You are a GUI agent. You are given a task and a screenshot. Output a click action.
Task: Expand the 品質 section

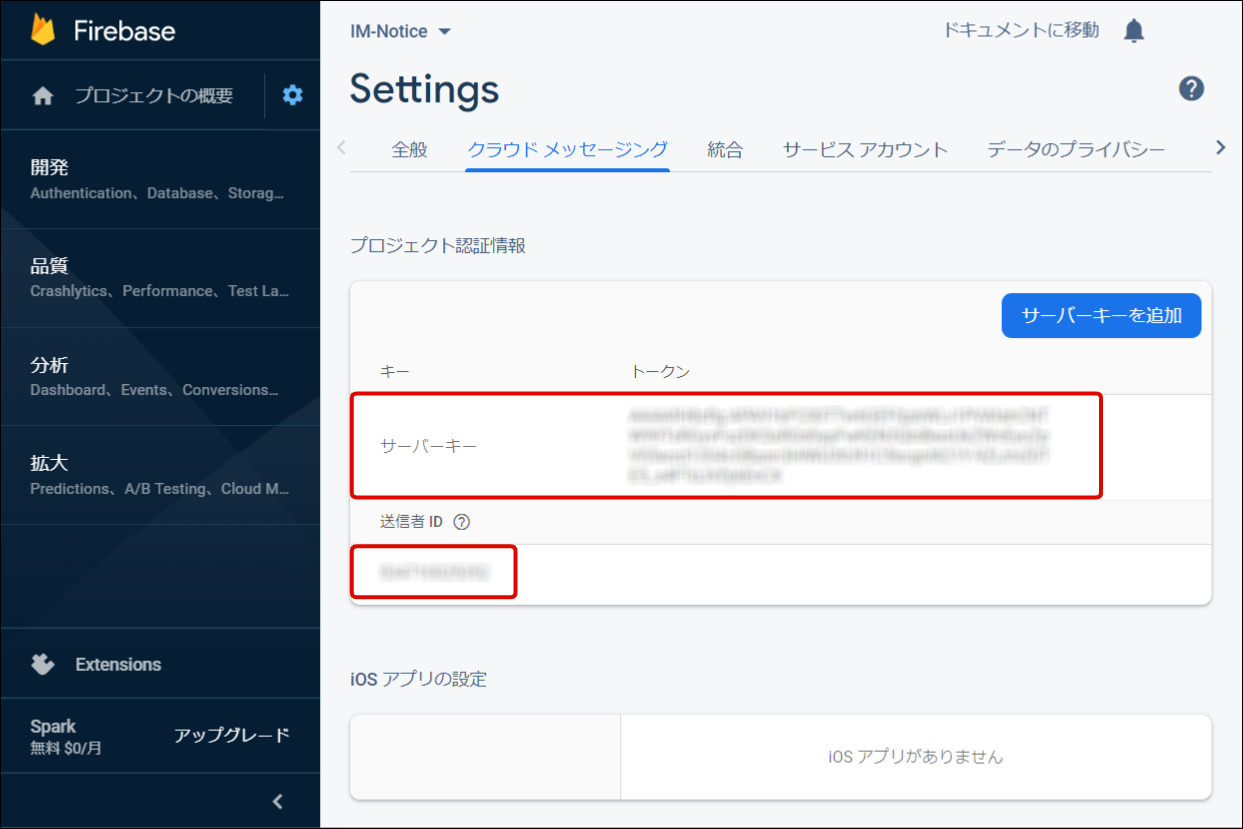click(160, 278)
